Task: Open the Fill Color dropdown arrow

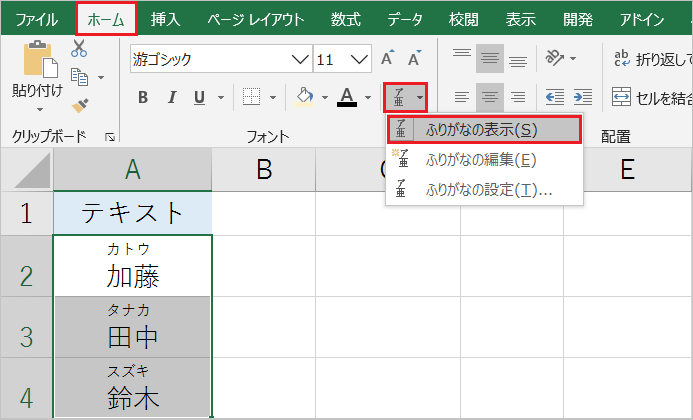Action: [x=325, y=97]
